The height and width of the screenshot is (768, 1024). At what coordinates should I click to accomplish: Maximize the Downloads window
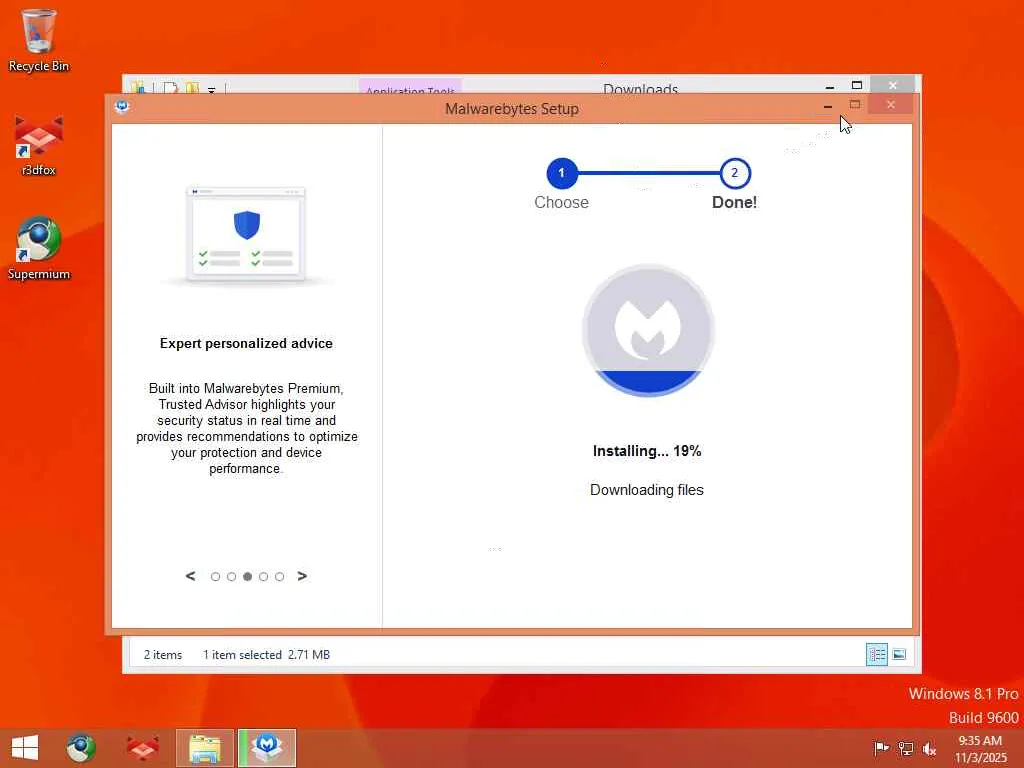point(857,86)
